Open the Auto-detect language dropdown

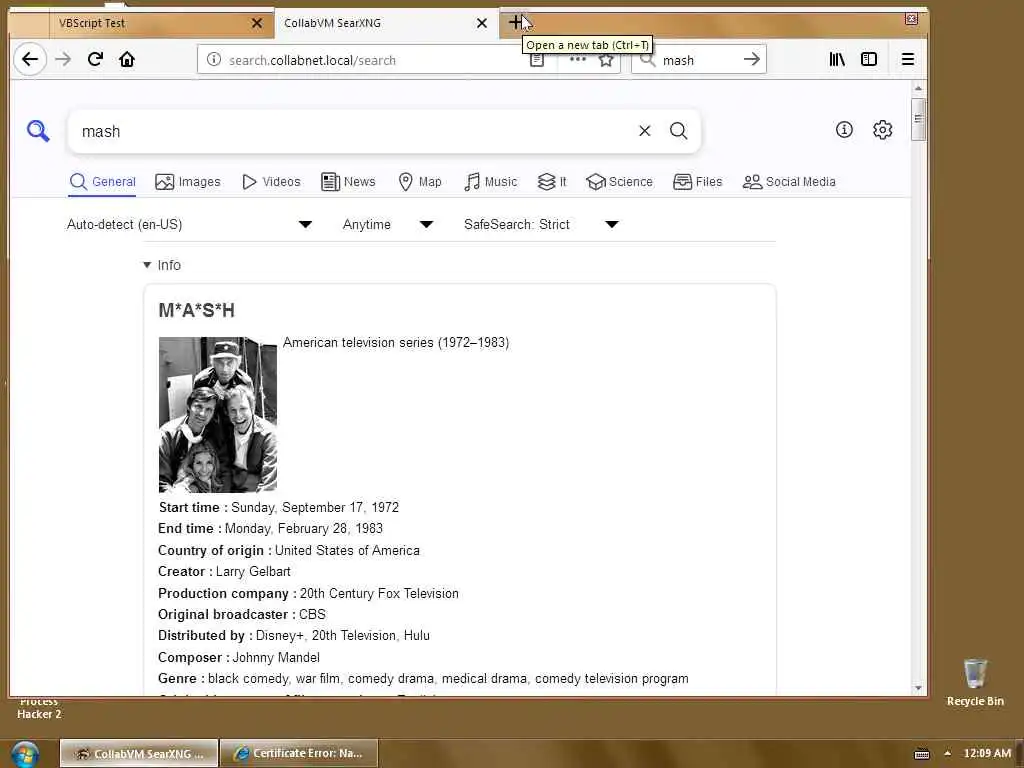[189, 225]
